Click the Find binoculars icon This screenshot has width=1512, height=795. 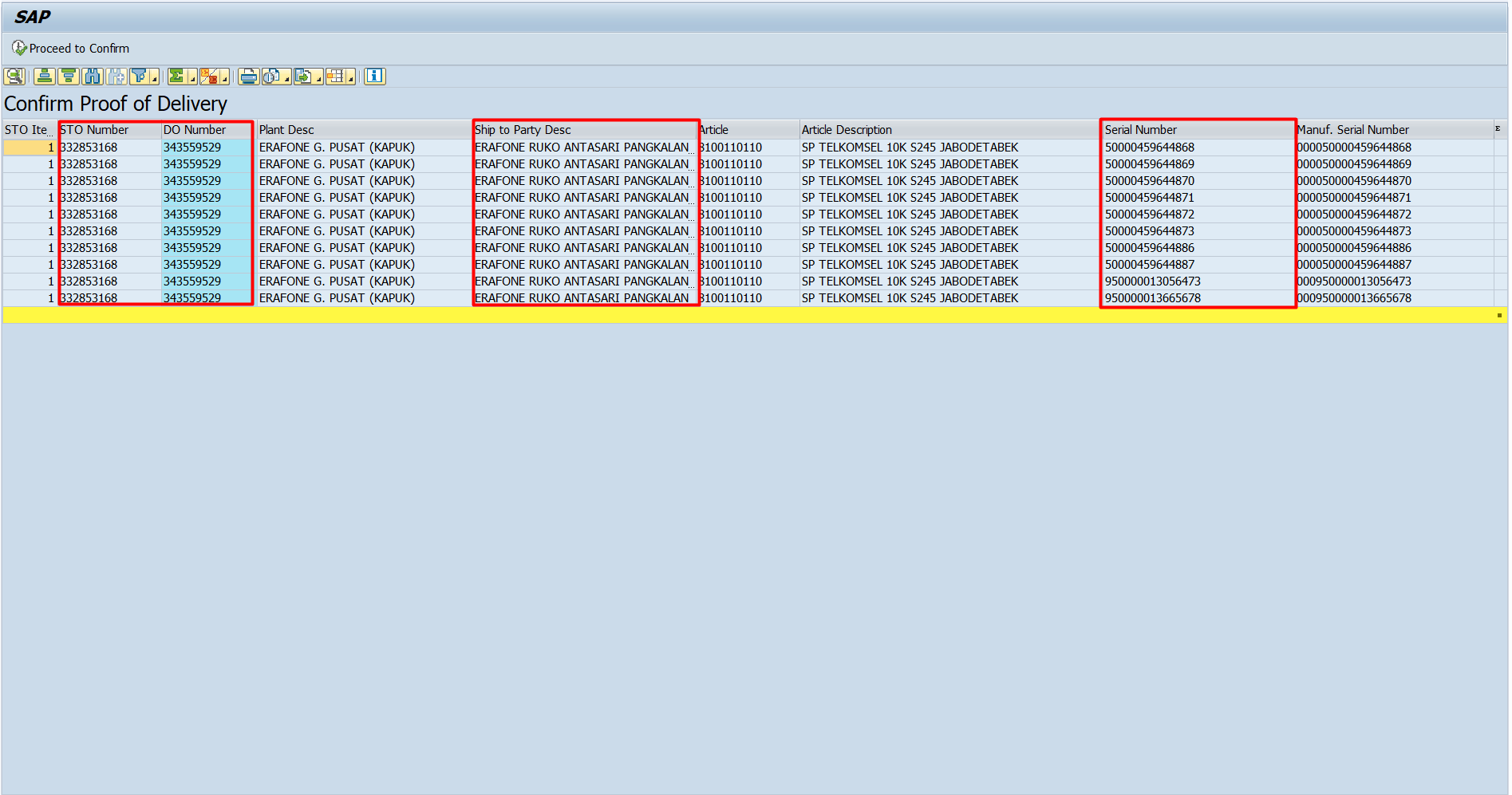(x=93, y=77)
